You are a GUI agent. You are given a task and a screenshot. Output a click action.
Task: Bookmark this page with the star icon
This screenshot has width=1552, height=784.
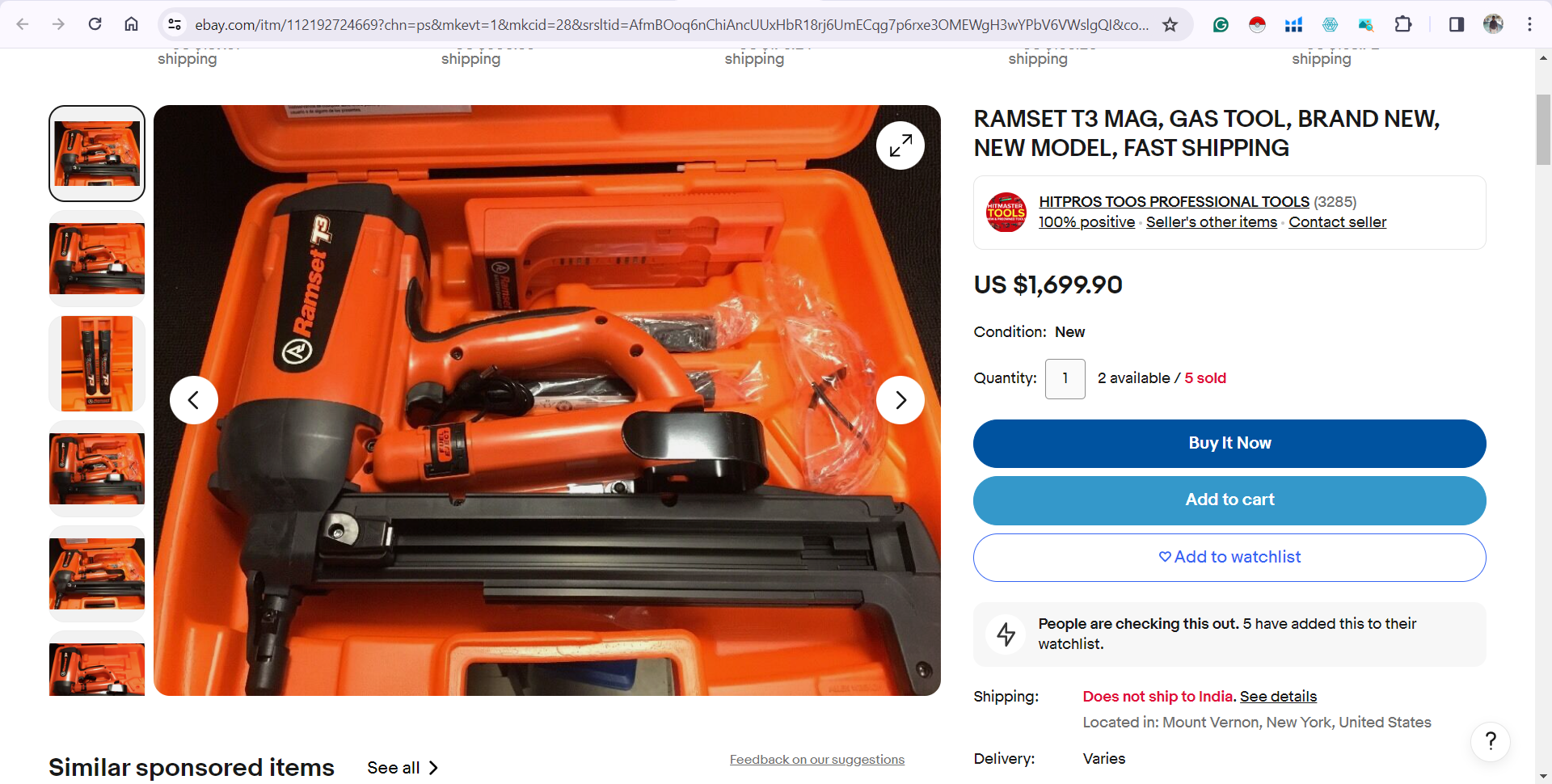(x=1170, y=24)
